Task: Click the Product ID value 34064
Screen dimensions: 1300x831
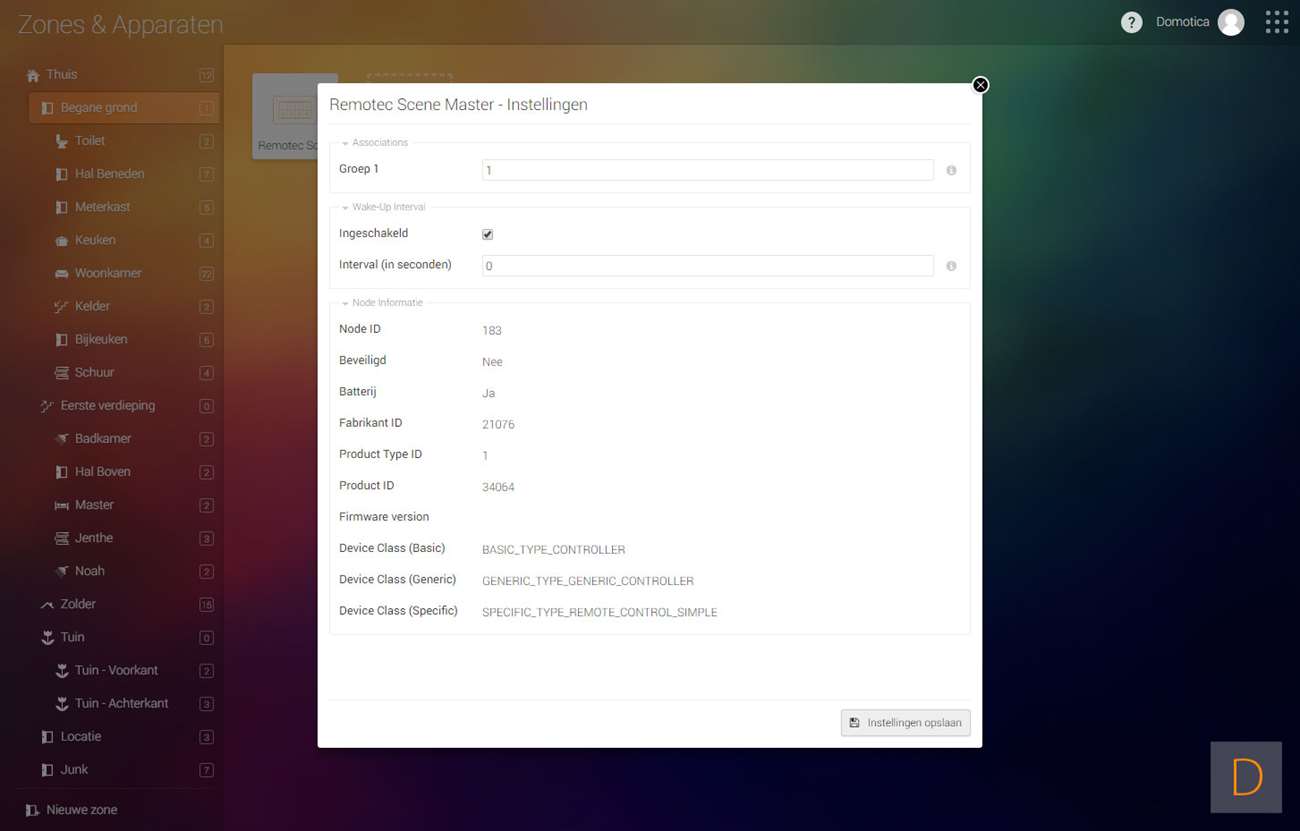Action: (x=498, y=487)
